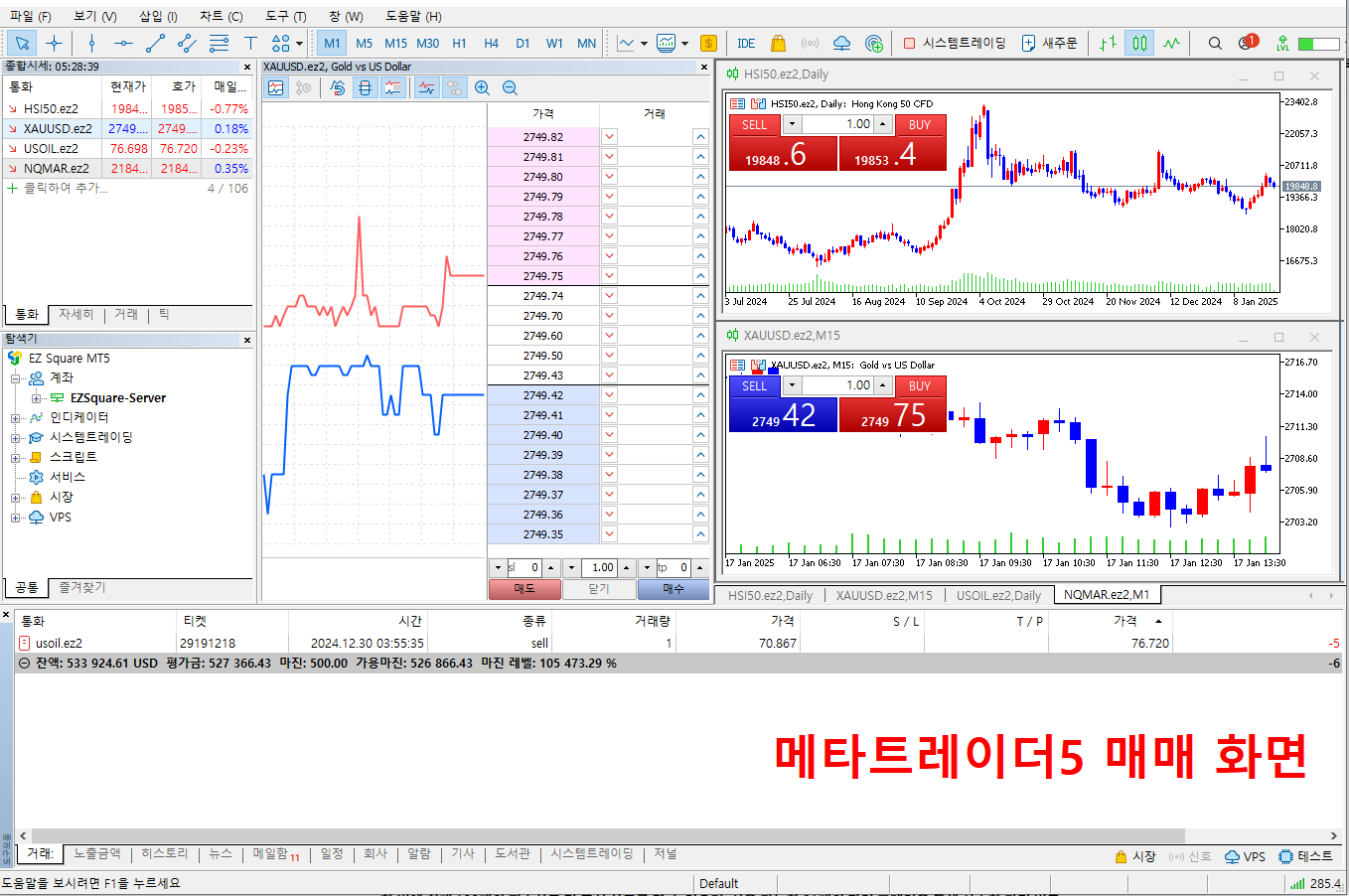Click the yellow dollar sign icon
This screenshot has width=1349, height=896.
pyautogui.click(x=708, y=43)
